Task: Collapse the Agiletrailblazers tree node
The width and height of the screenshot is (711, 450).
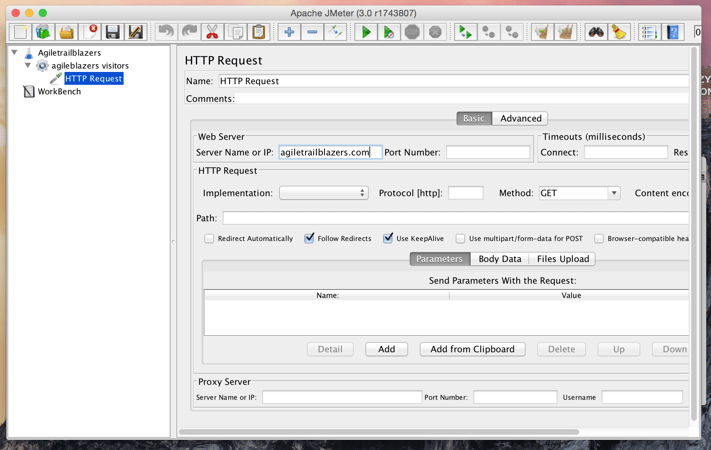Action: pos(15,53)
